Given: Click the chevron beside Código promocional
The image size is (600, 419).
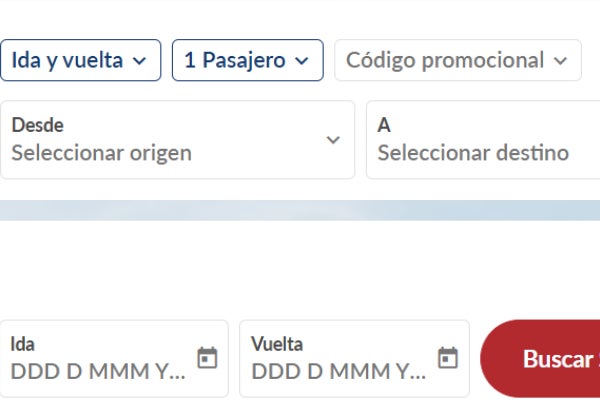Looking at the screenshot, I should (x=561, y=61).
